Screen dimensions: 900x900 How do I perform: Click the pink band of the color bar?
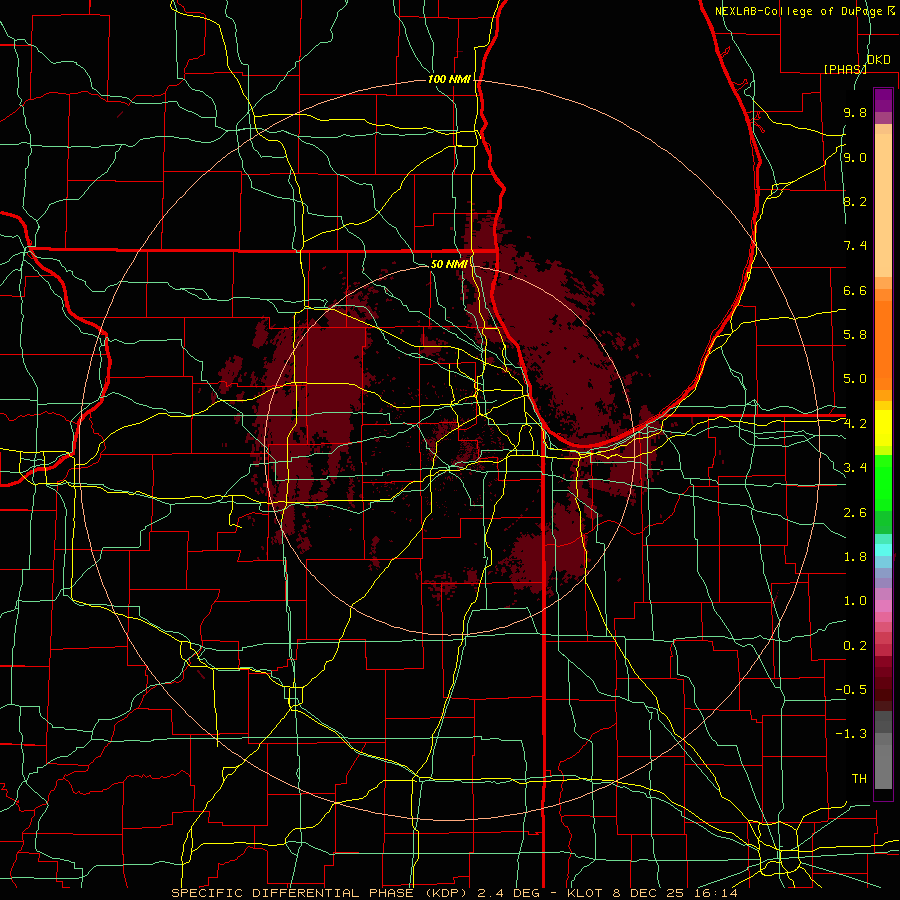[883, 606]
